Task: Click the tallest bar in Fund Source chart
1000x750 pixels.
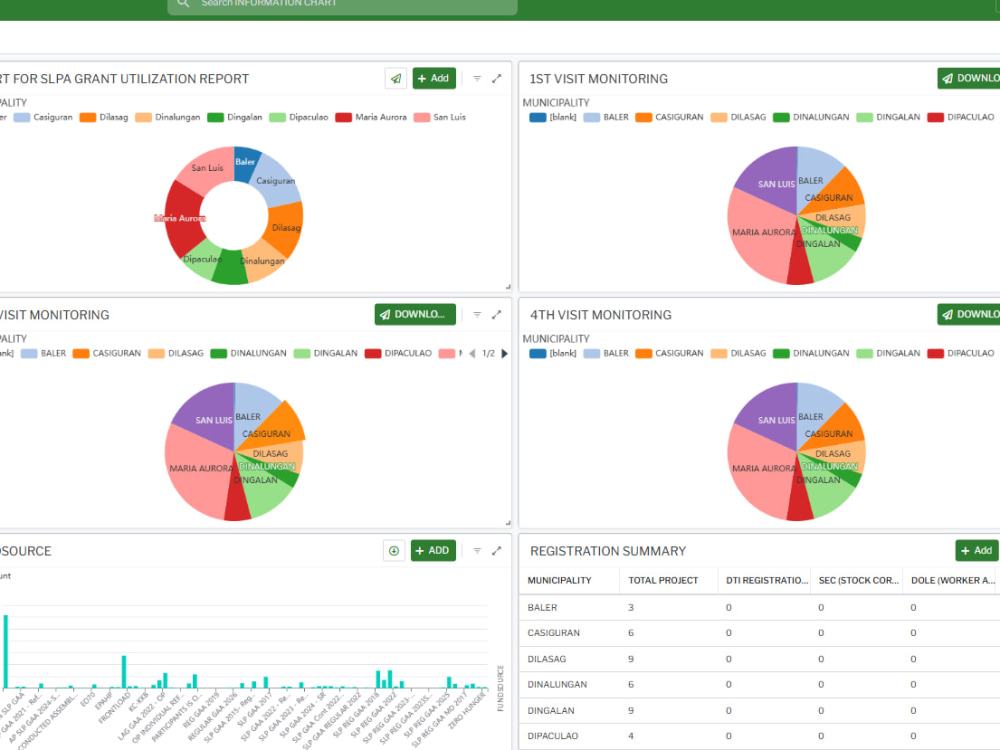Action: point(6,651)
